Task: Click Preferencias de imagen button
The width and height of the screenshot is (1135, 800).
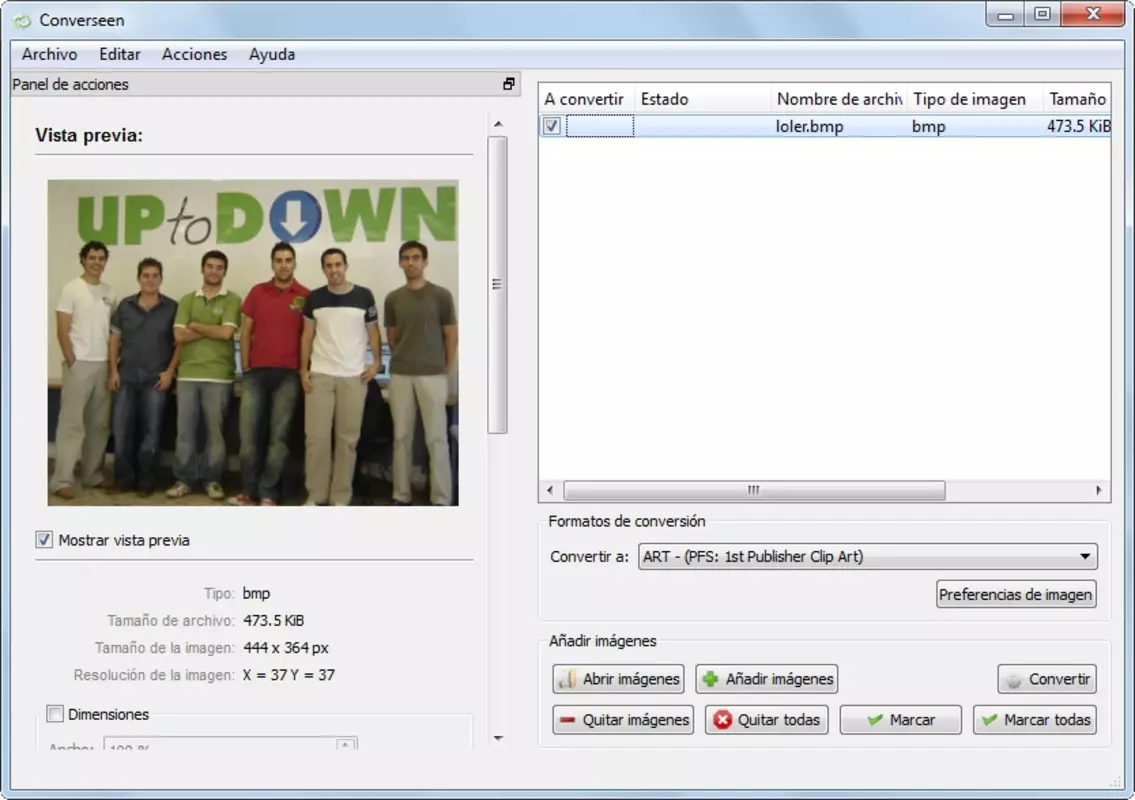Action: pyautogui.click(x=1016, y=594)
